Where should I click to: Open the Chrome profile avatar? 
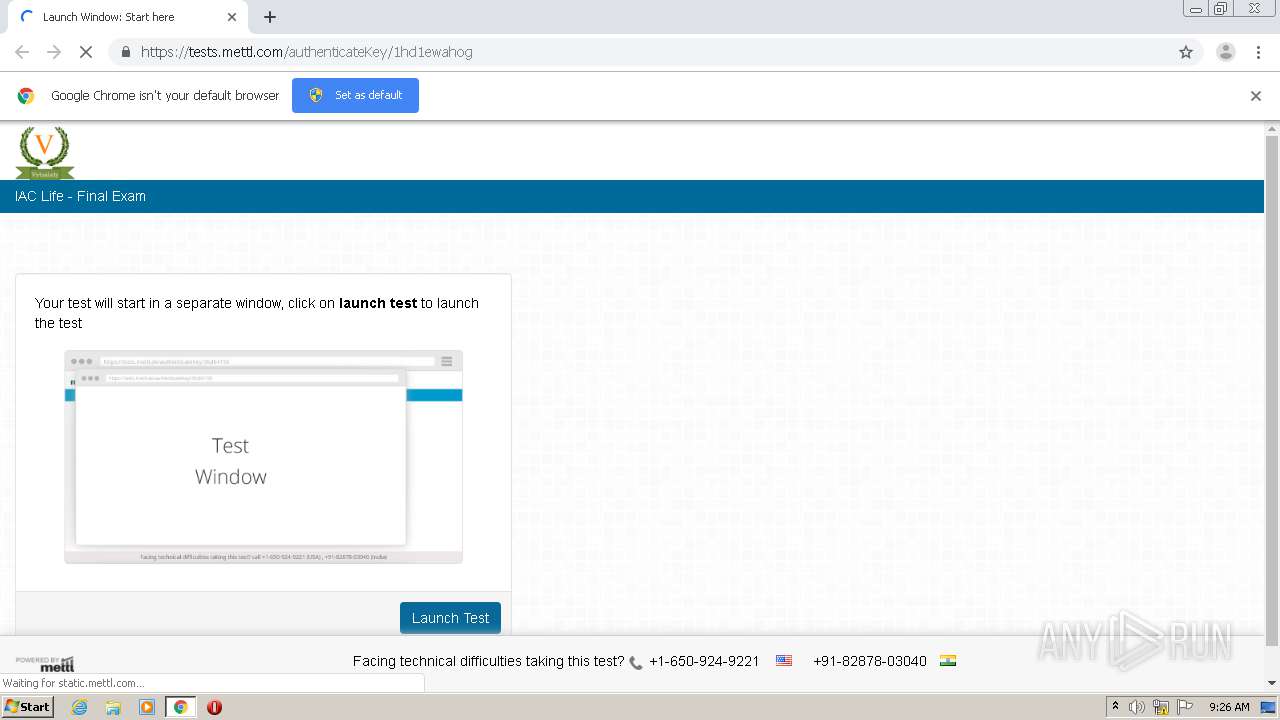pos(1226,52)
